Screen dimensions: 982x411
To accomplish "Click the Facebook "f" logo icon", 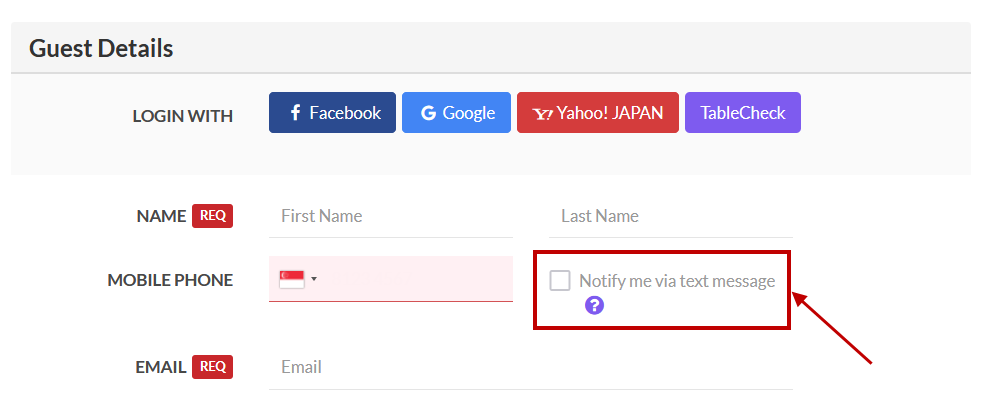I will 295,113.
